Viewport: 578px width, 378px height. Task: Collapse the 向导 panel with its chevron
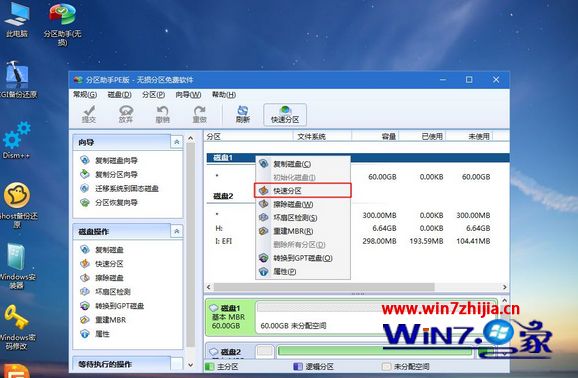pos(177,142)
